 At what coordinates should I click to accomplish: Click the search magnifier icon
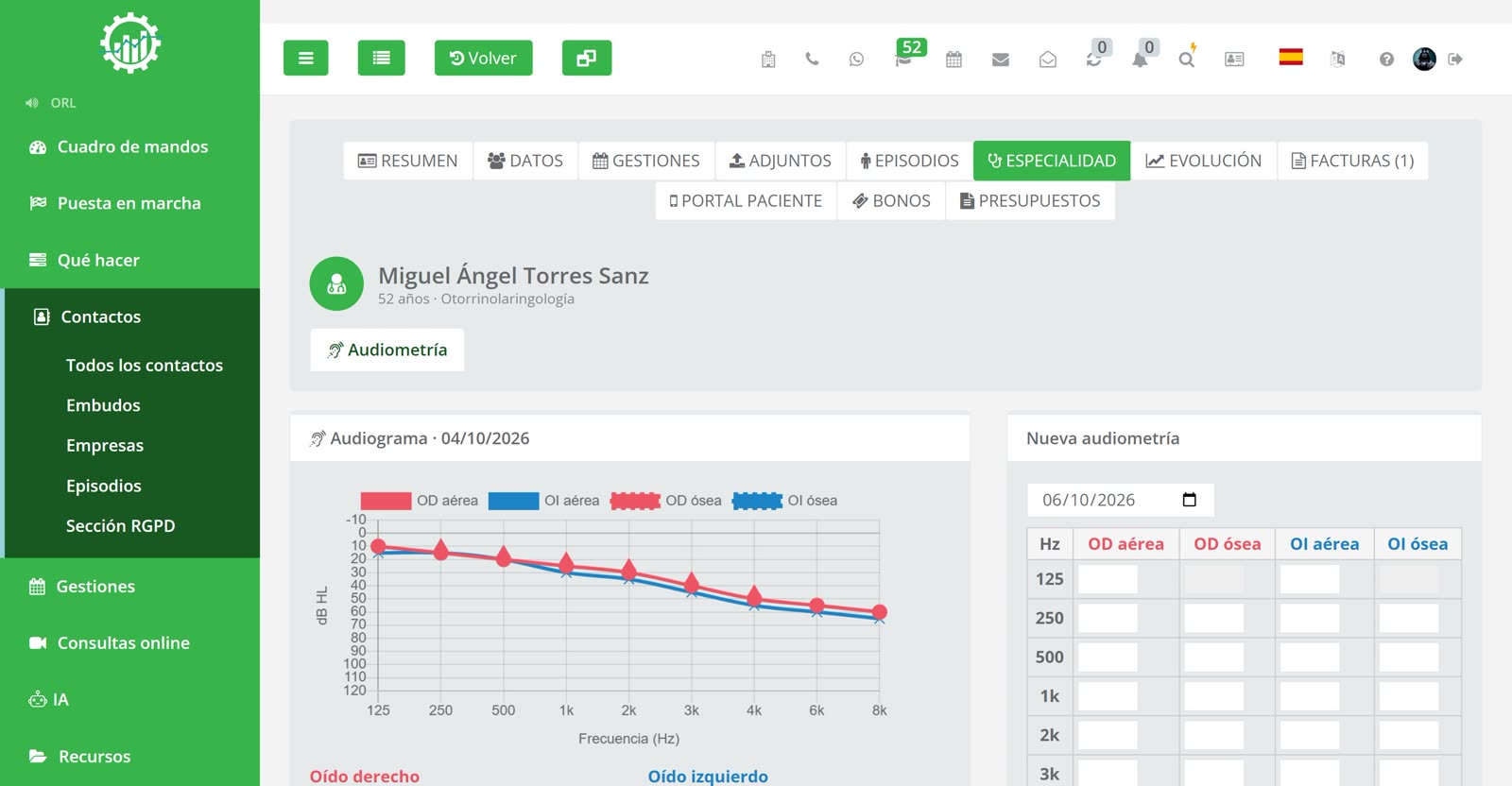click(1186, 59)
